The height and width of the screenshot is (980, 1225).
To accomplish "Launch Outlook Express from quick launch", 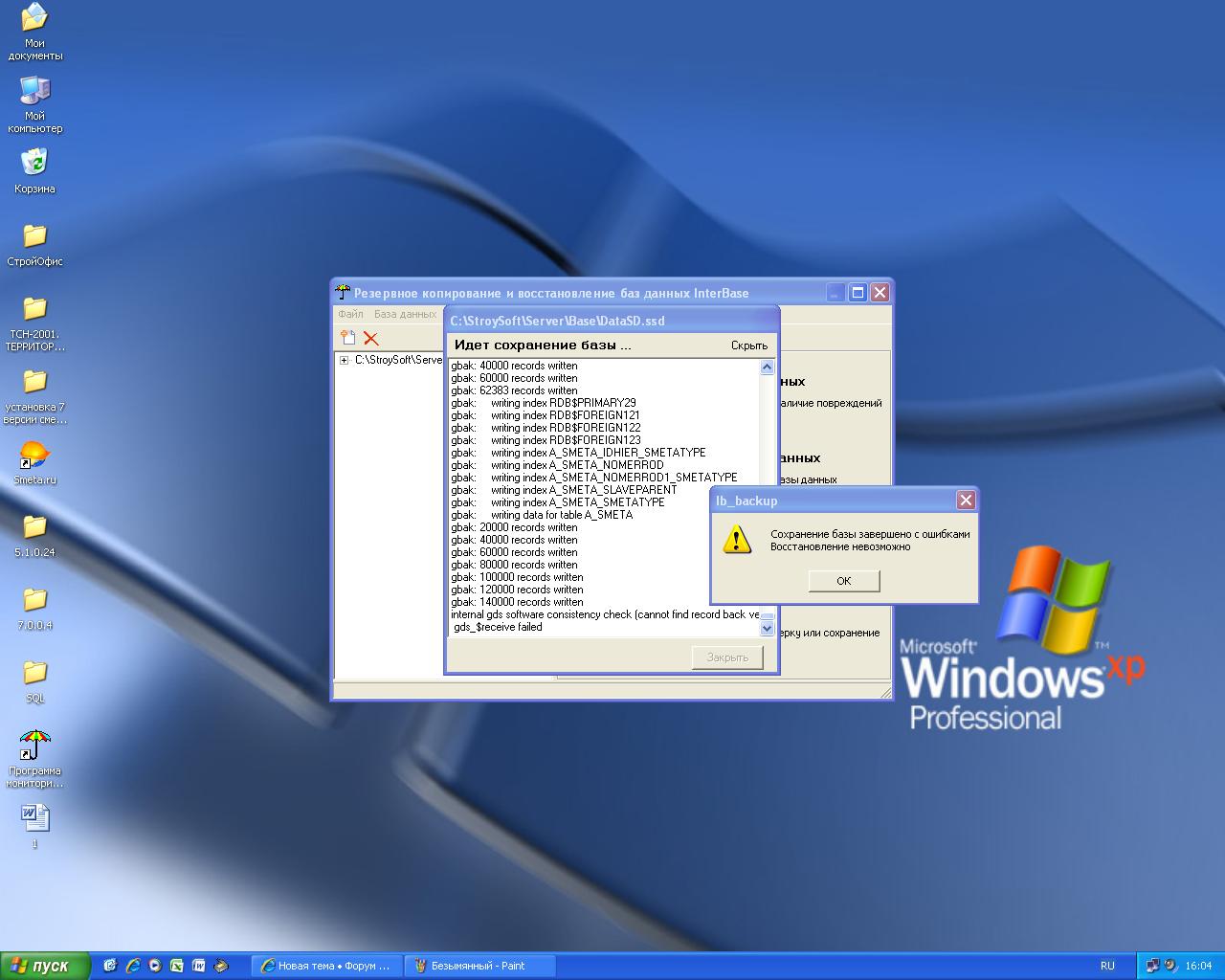I will [110, 966].
